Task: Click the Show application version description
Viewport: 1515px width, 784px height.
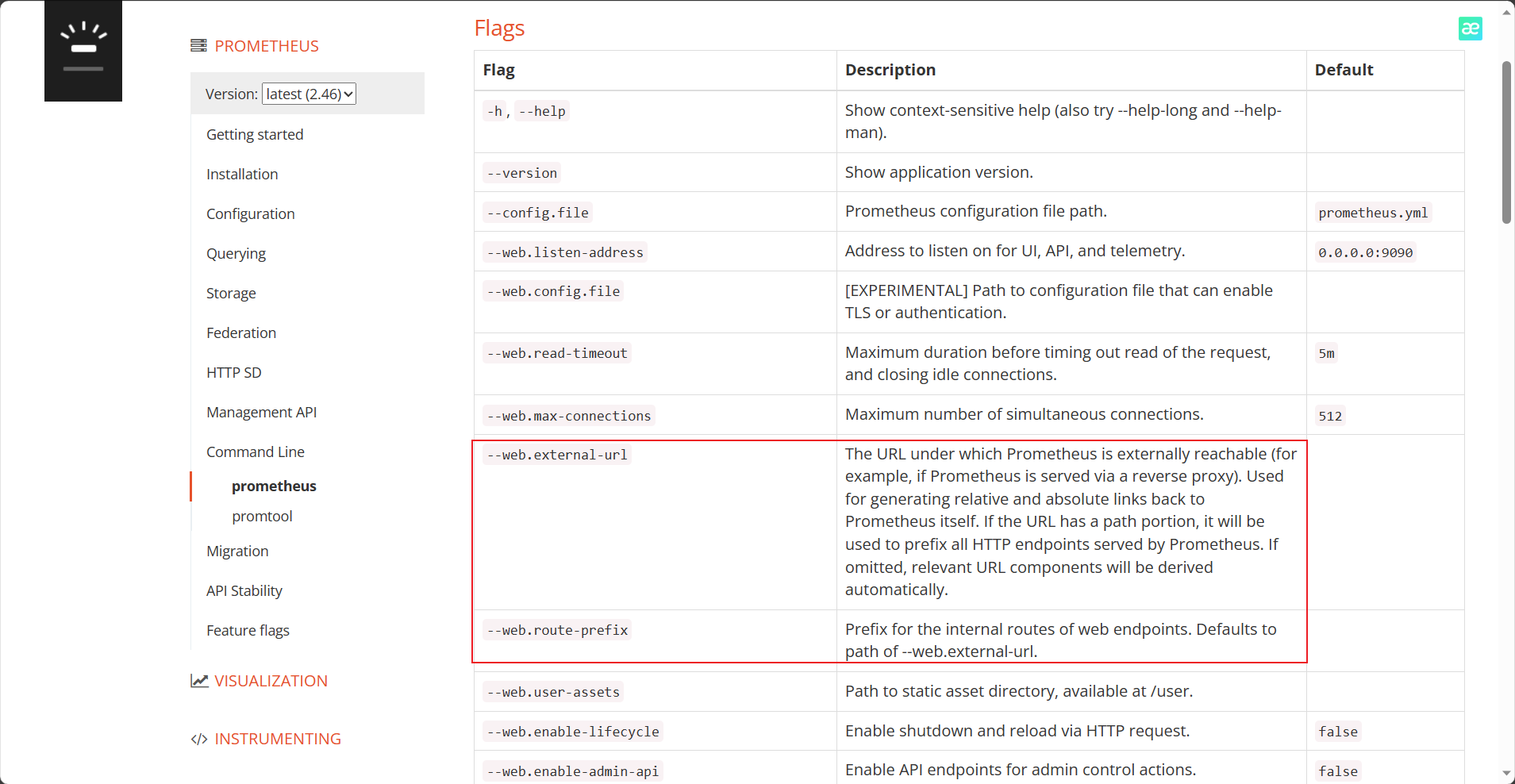Action: pos(939,172)
